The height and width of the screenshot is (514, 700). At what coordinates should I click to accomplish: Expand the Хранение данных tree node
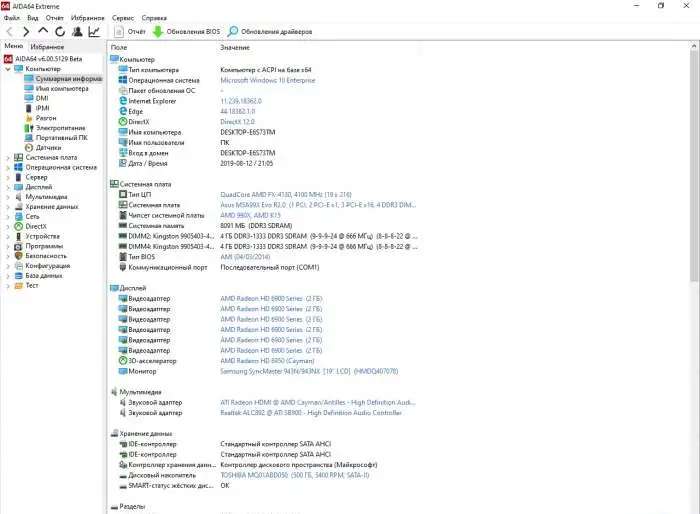click(8, 207)
